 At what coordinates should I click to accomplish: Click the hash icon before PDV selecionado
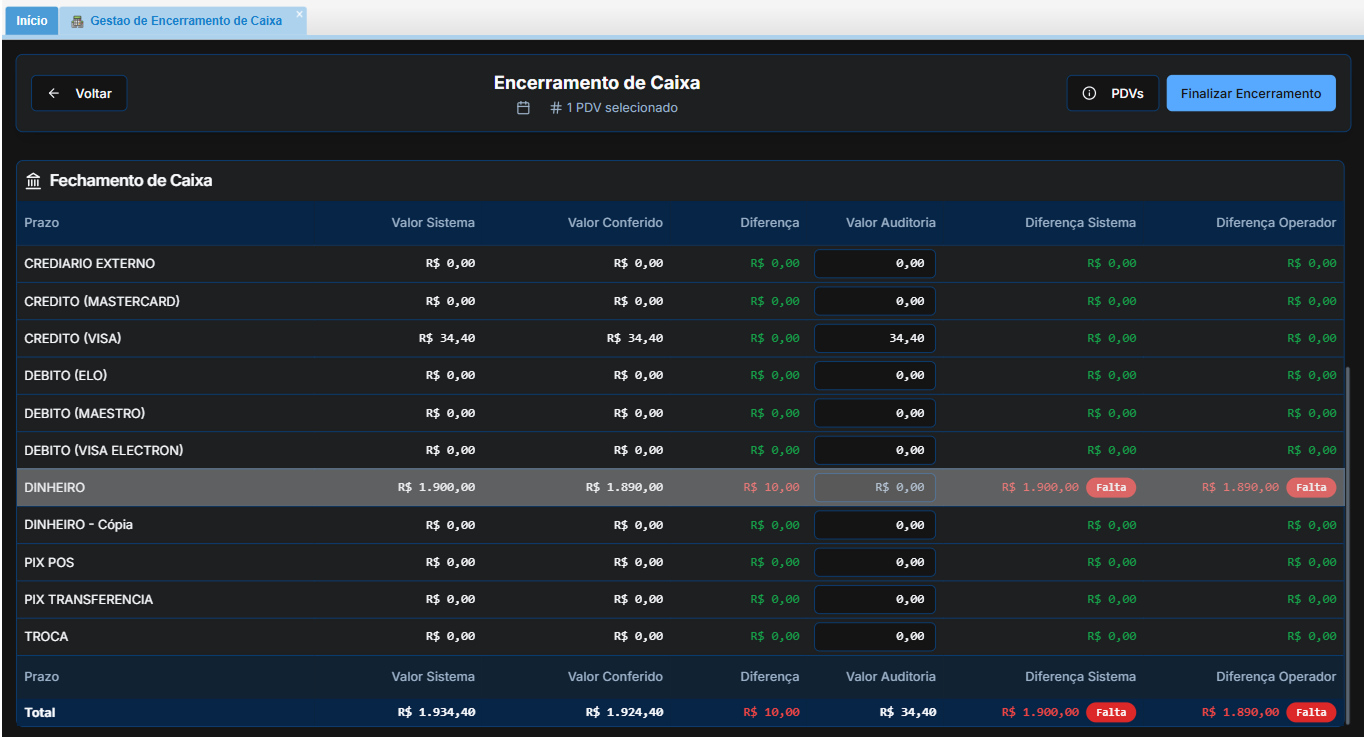point(556,108)
